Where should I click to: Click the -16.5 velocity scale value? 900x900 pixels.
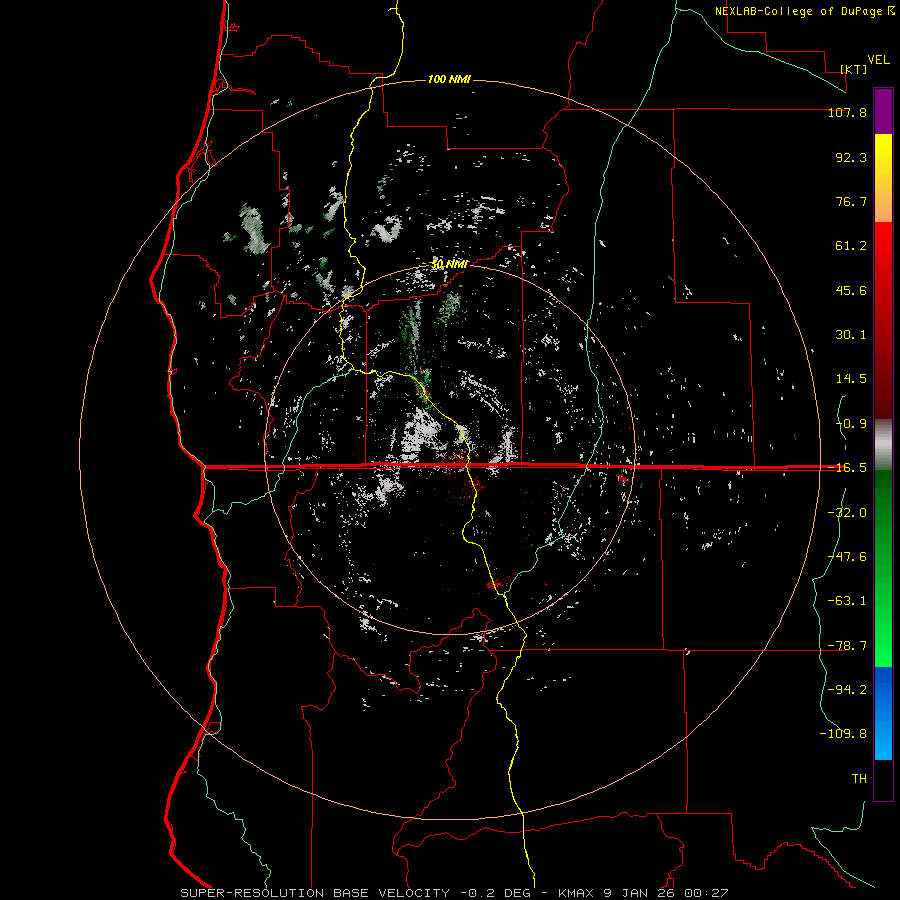[847, 468]
